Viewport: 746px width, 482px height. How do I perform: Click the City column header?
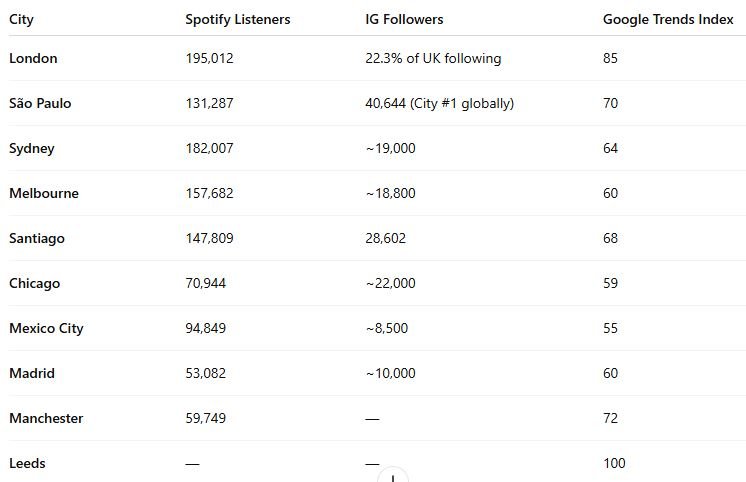21,19
